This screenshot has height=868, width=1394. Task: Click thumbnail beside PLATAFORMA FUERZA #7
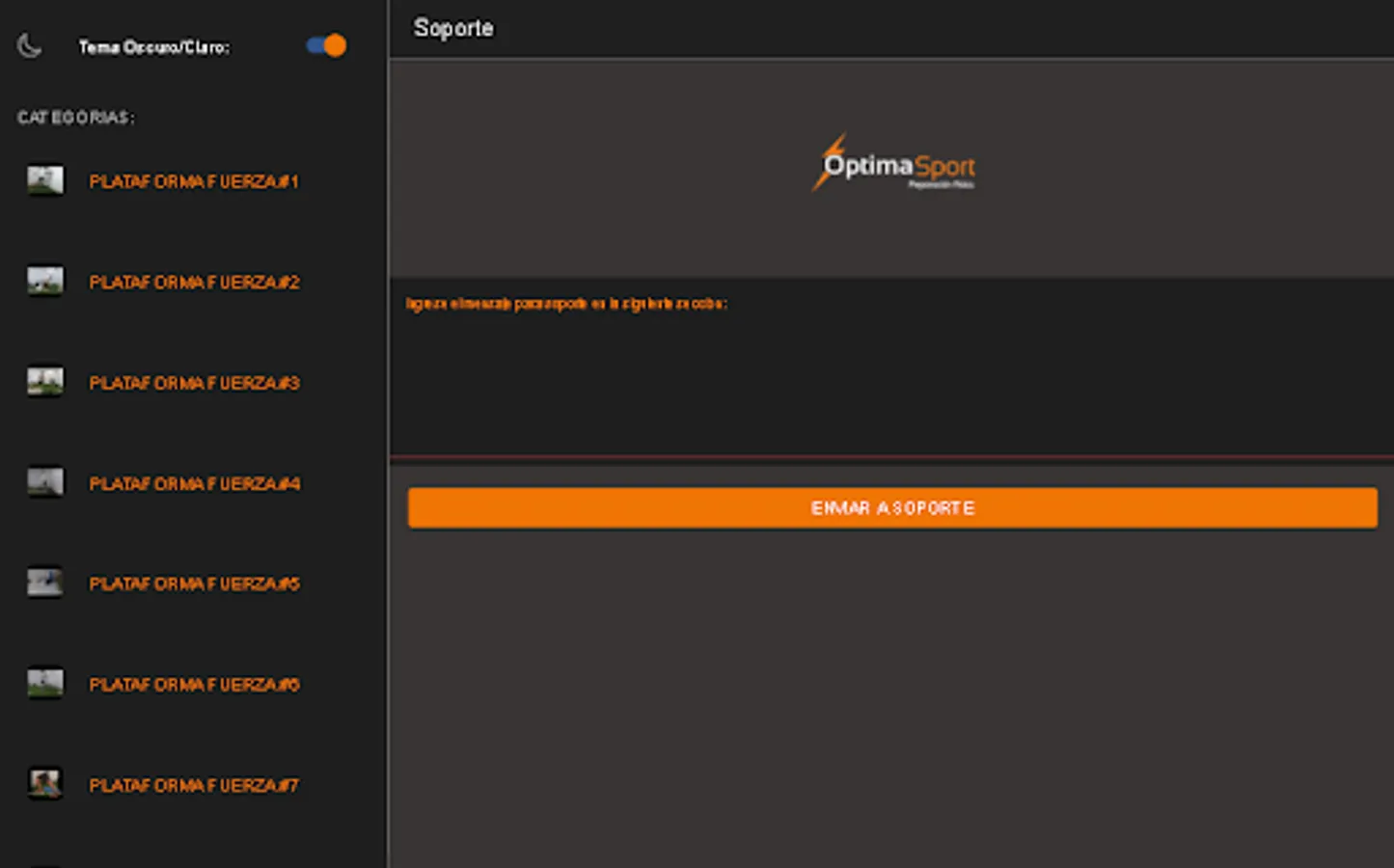point(44,784)
